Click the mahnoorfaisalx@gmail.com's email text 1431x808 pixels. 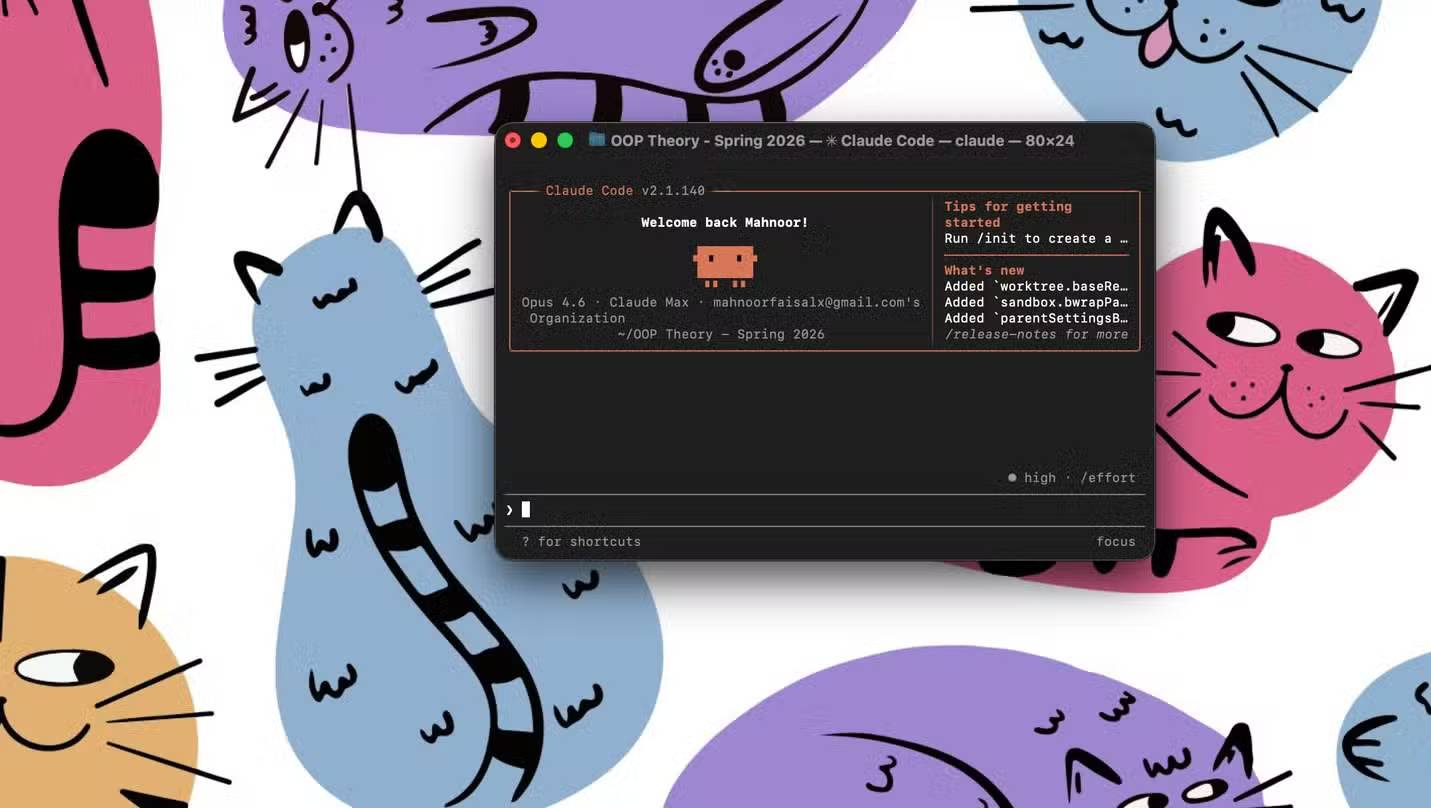816,302
